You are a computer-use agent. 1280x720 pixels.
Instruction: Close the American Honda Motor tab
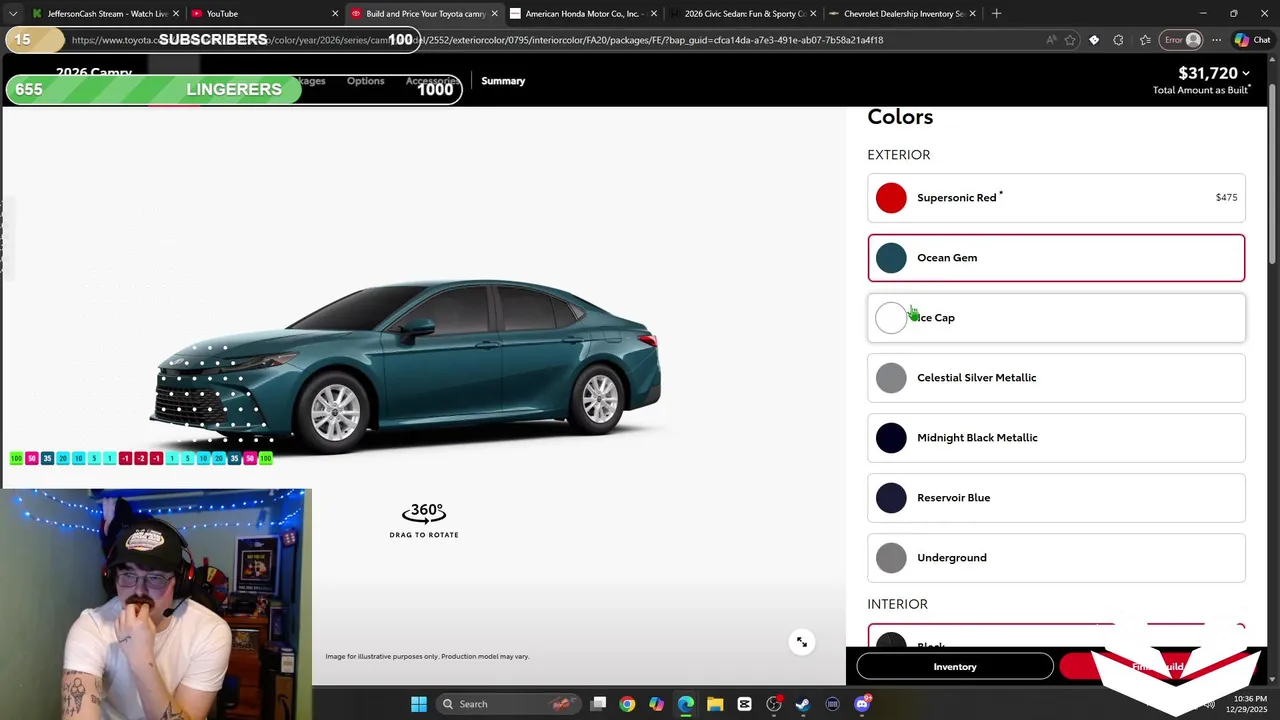[x=653, y=14]
